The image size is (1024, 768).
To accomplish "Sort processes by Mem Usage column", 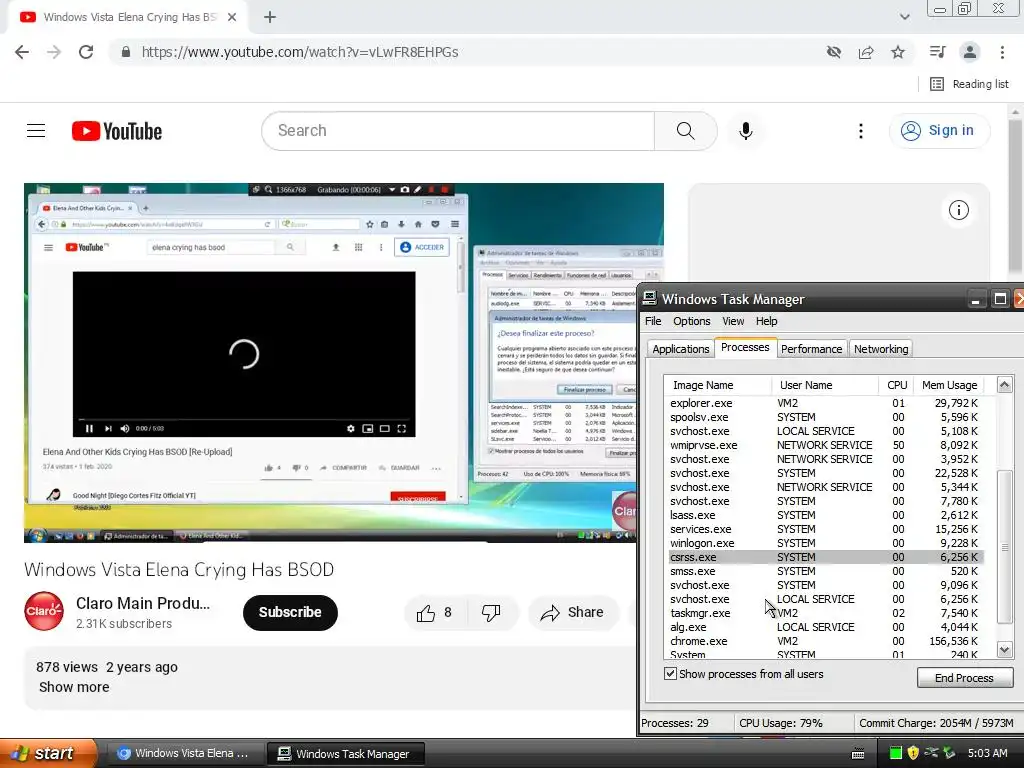I will 950,385.
